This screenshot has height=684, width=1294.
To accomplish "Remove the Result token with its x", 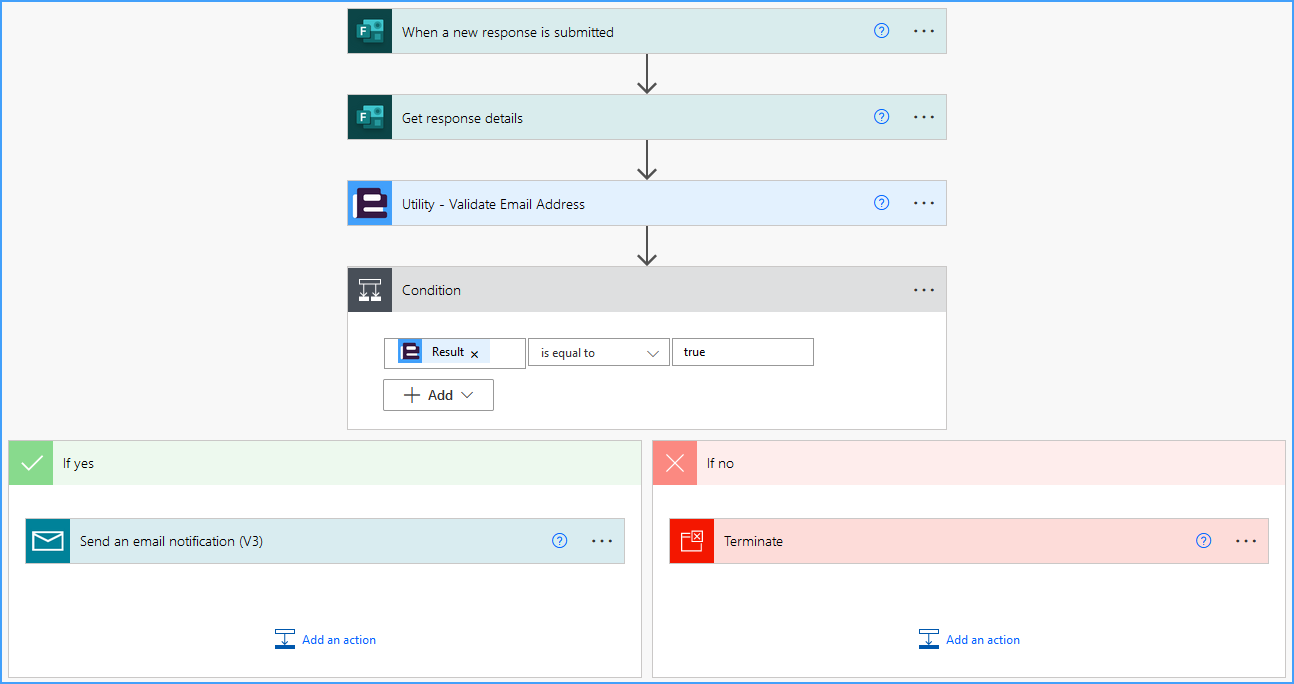I will click(474, 354).
